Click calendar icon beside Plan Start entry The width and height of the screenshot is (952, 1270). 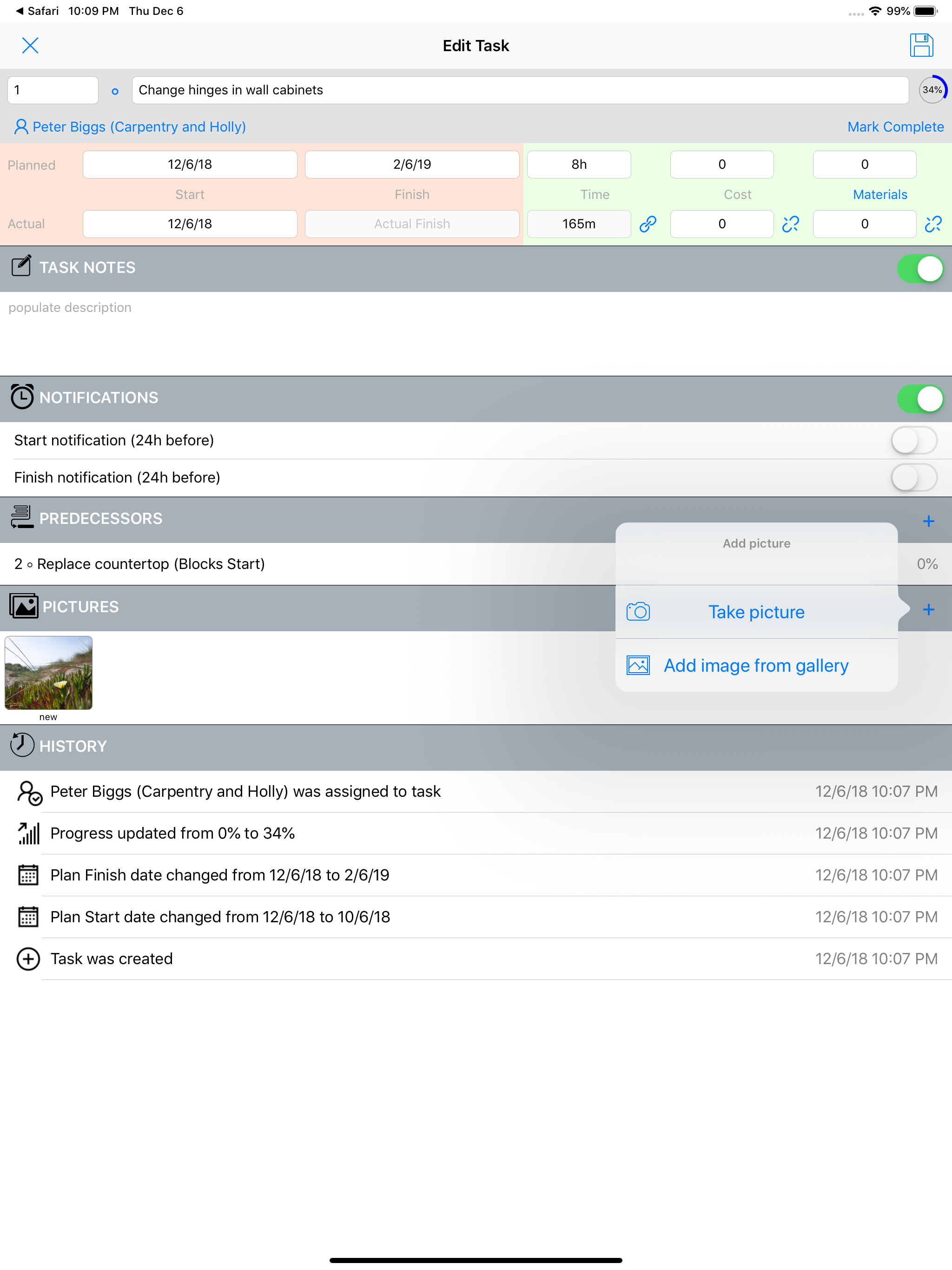[x=28, y=917]
